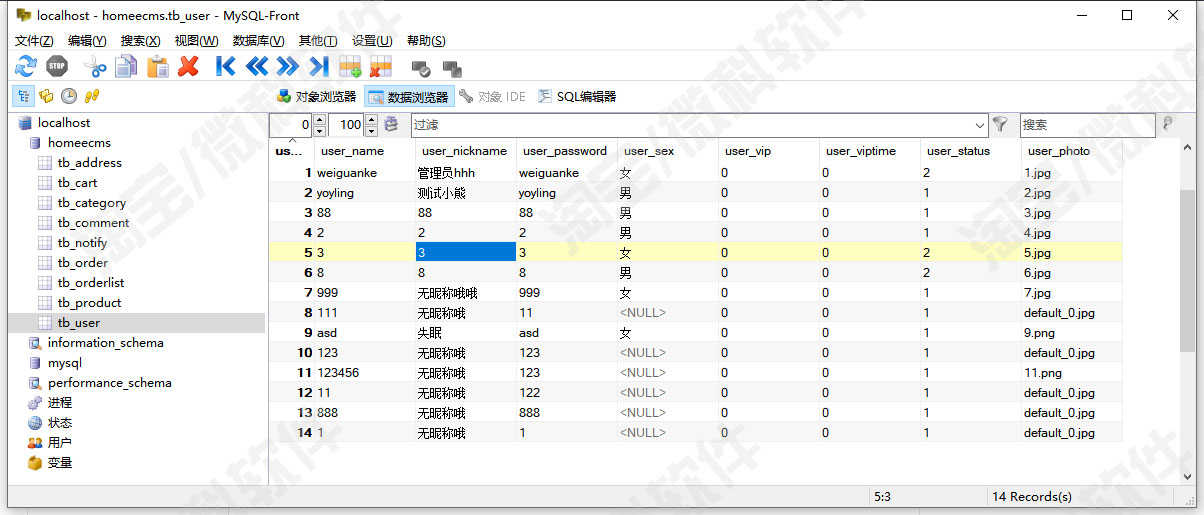Click the copy documents icon
The width and height of the screenshot is (1204, 515).
pos(126,67)
